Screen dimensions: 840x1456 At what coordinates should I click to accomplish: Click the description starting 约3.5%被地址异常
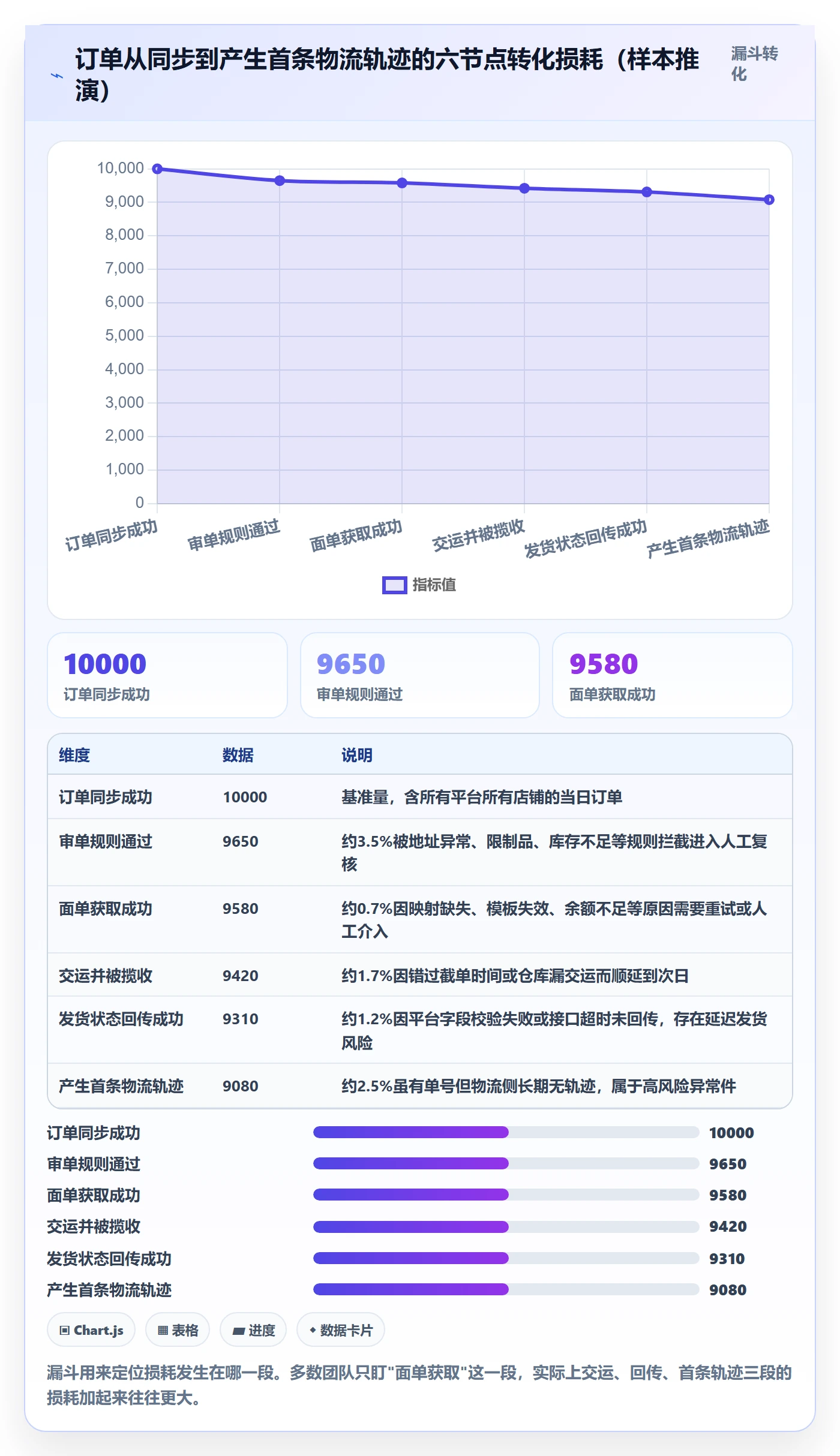tap(554, 853)
